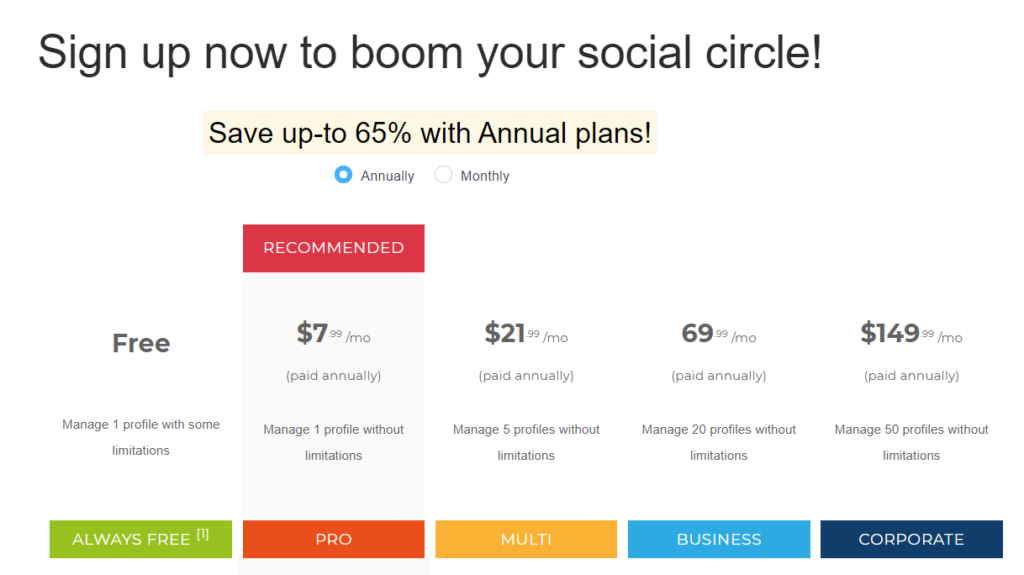Click the $21.99 /mo price
The height and width of the screenshot is (575, 1024).
(526, 334)
